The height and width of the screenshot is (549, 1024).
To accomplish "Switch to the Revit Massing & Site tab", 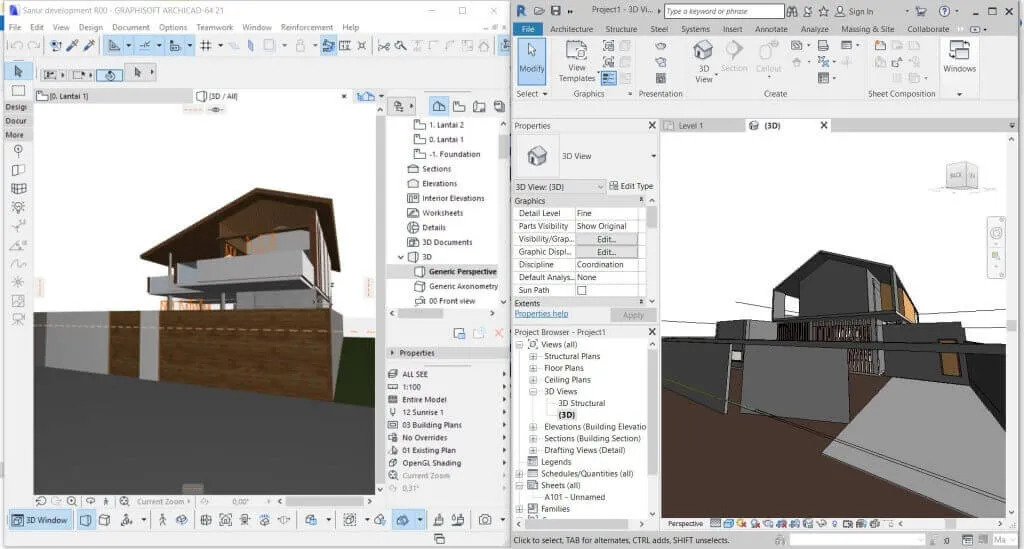I will point(867,29).
